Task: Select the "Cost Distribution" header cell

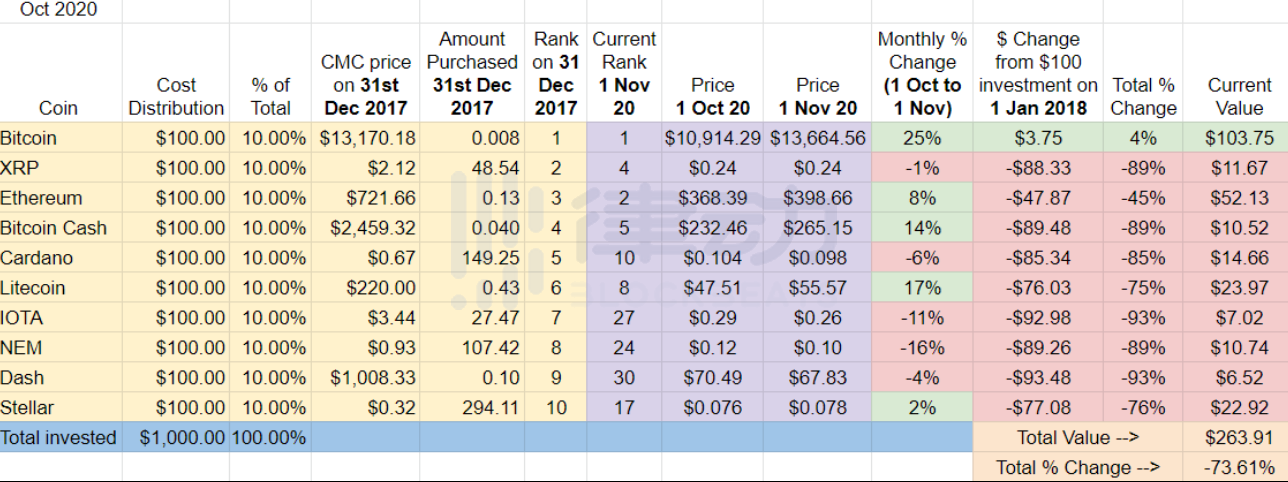Action: (x=176, y=96)
